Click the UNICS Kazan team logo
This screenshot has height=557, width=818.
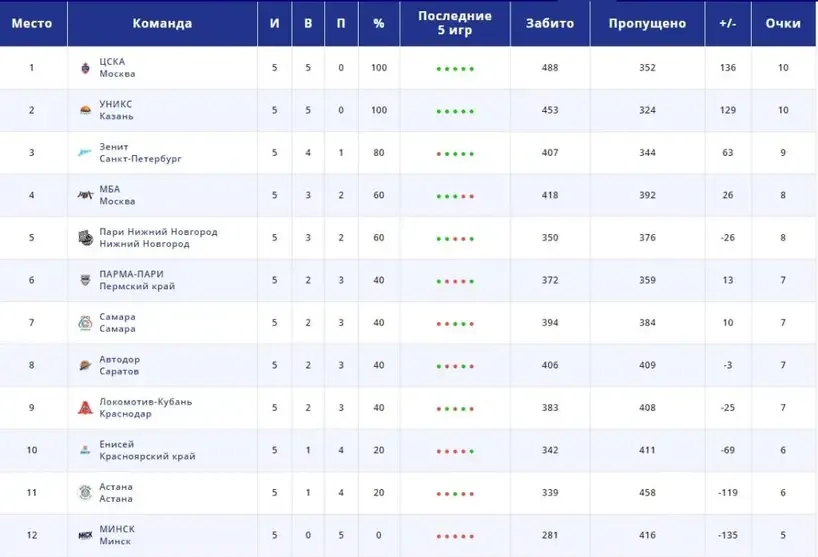coord(85,110)
